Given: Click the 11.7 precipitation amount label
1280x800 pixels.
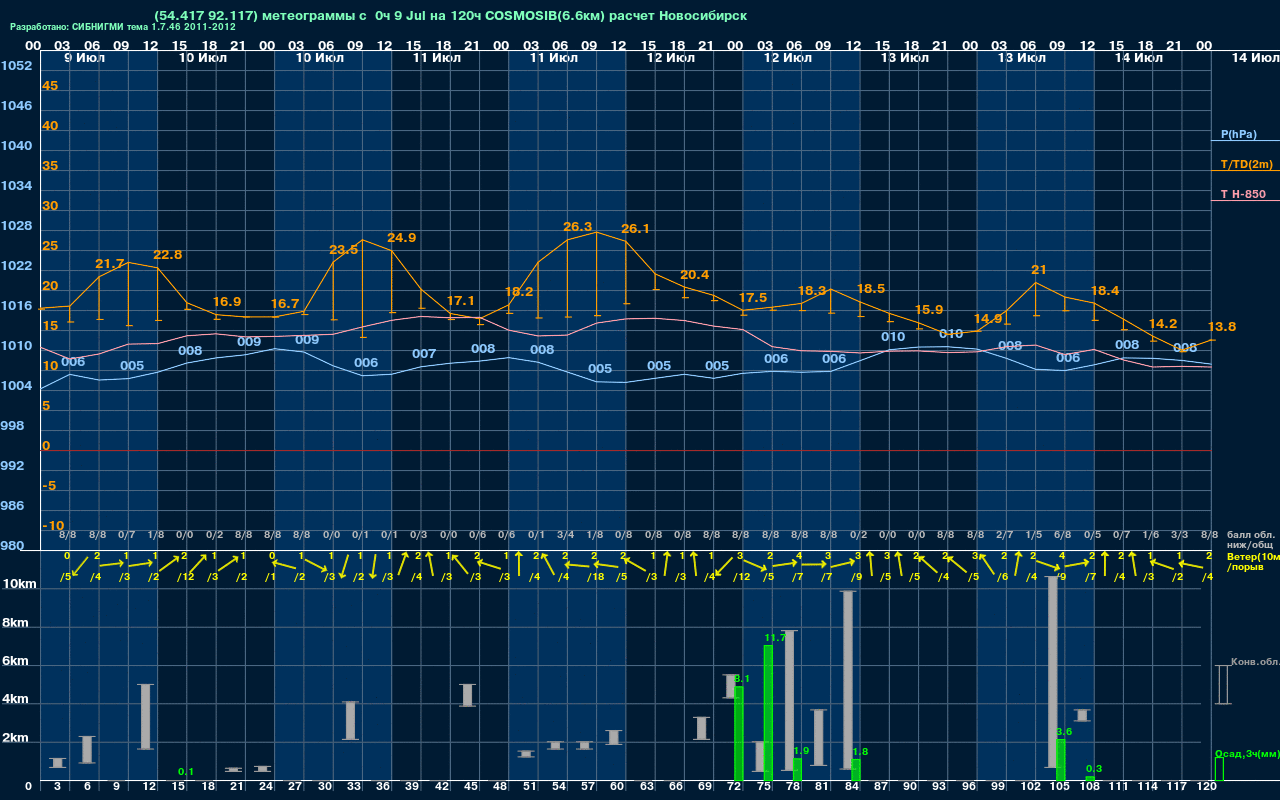Looking at the screenshot, I should point(775,637).
